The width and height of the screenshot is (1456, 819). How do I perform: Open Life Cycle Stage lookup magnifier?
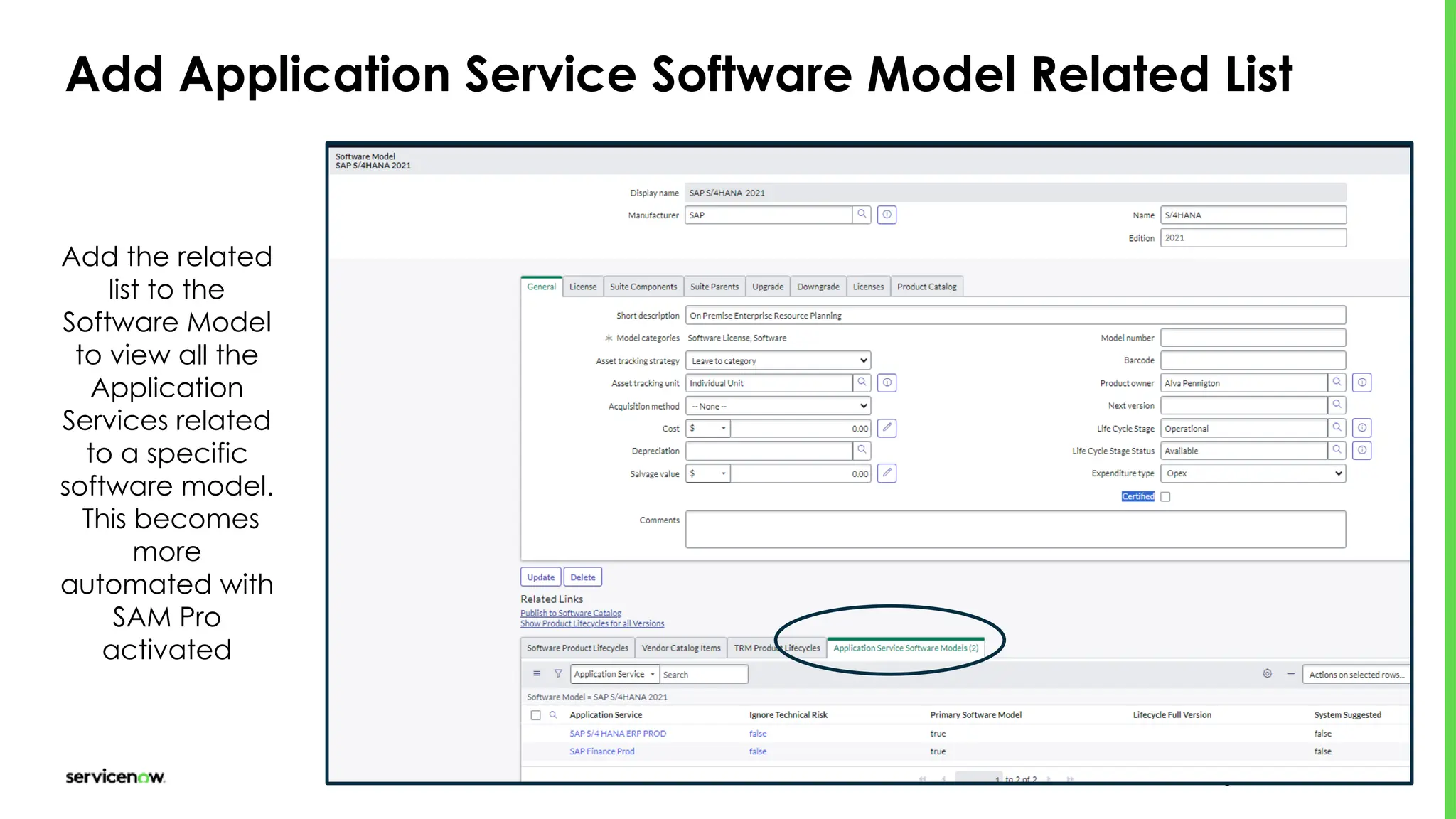[x=1337, y=428]
